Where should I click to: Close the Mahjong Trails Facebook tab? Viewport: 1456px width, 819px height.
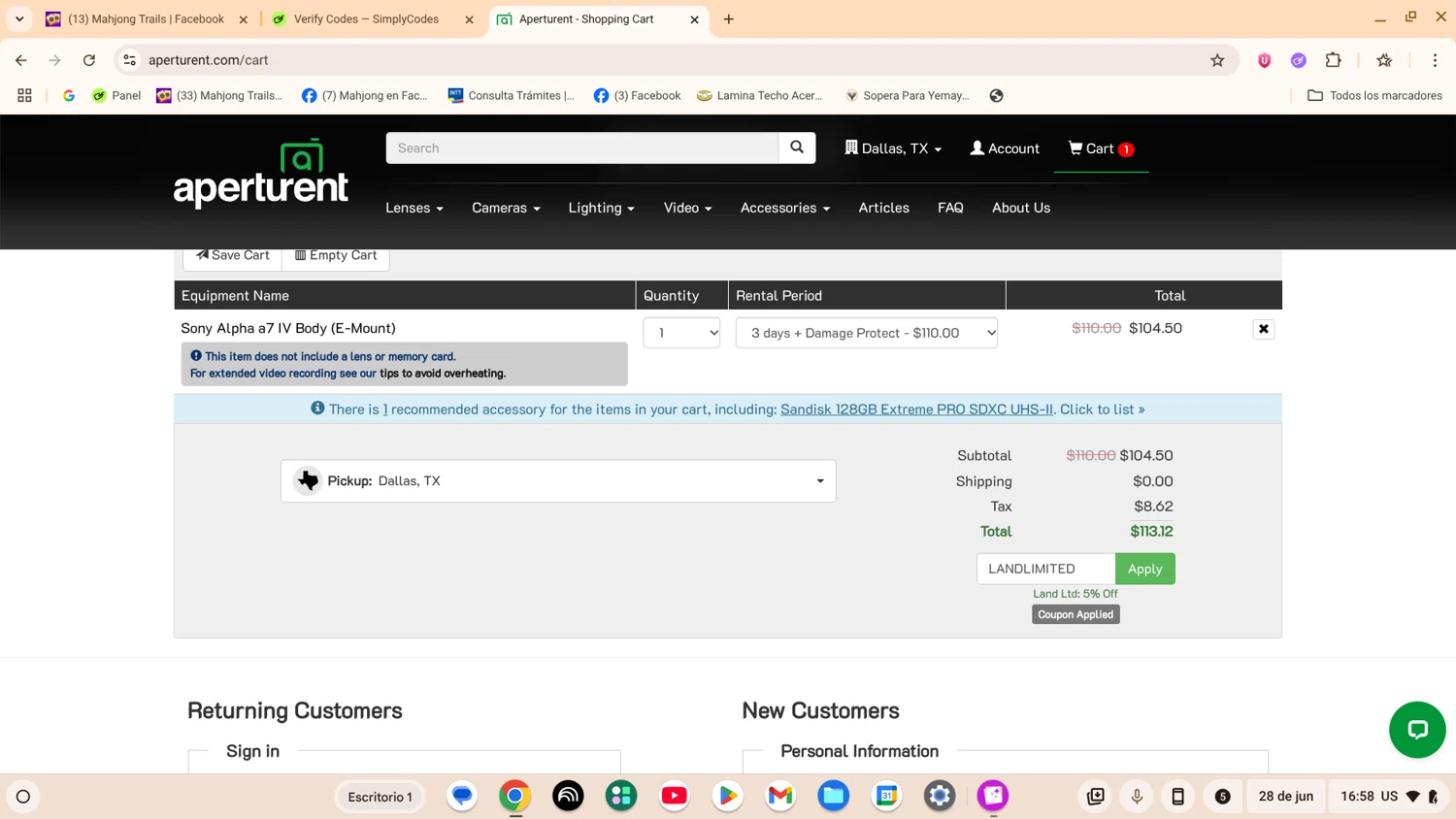pyautogui.click(x=244, y=19)
